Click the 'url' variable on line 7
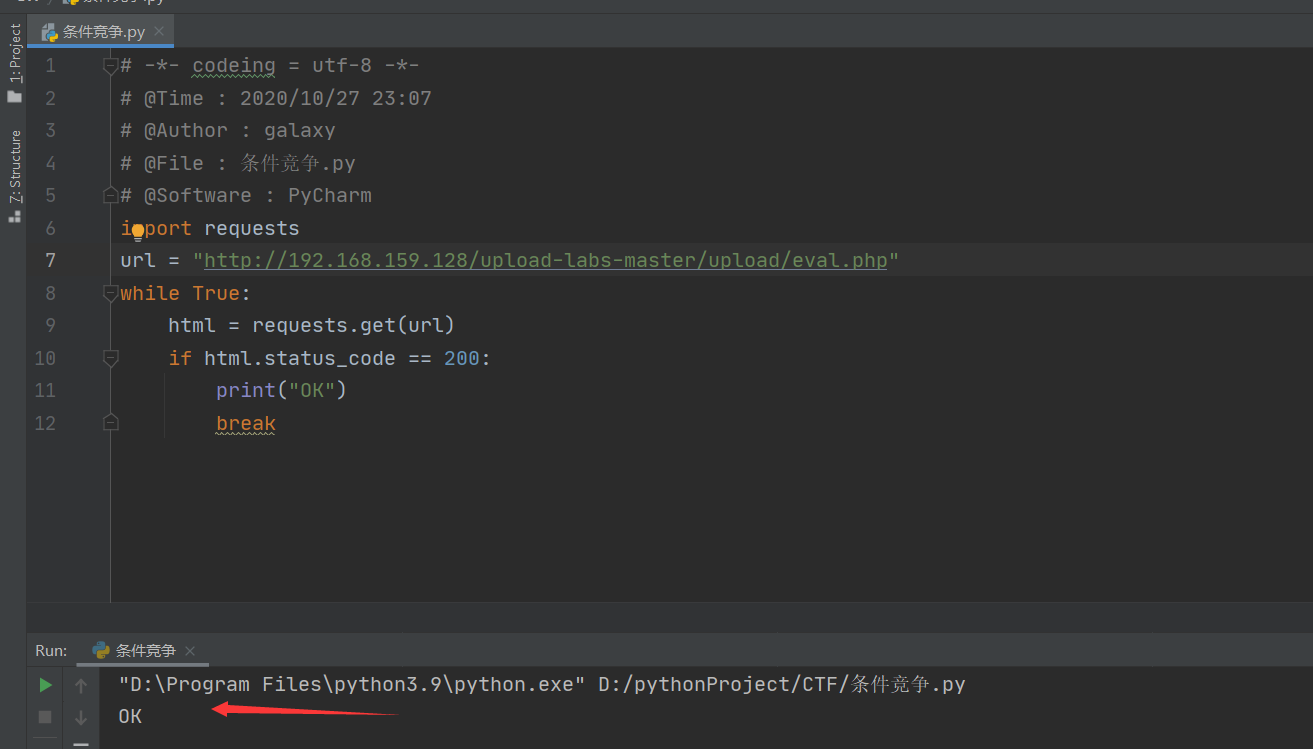This screenshot has width=1313, height=749. tap(138, 260)
